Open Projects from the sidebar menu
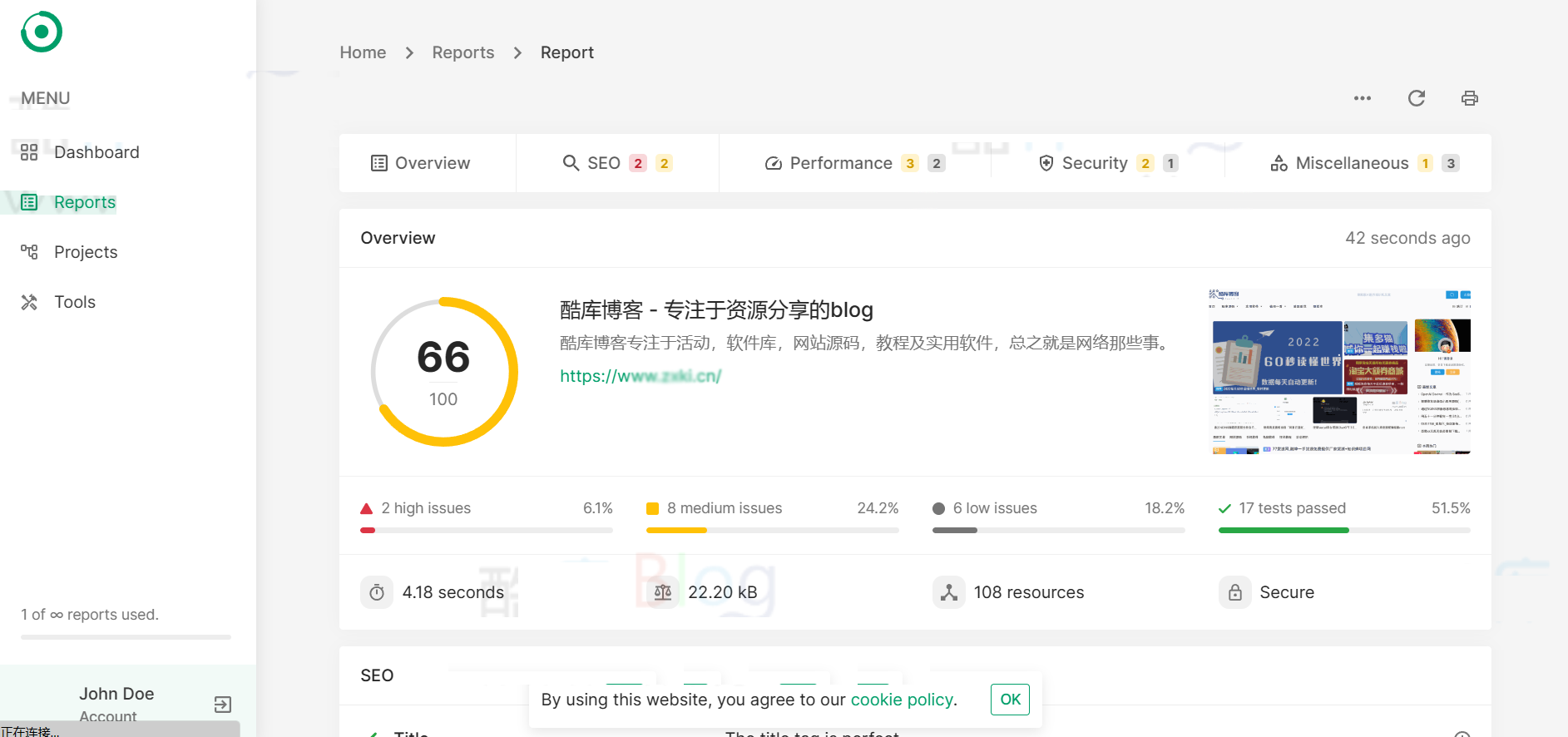This screenshot has width=1568, height=737. pos(86,252)
